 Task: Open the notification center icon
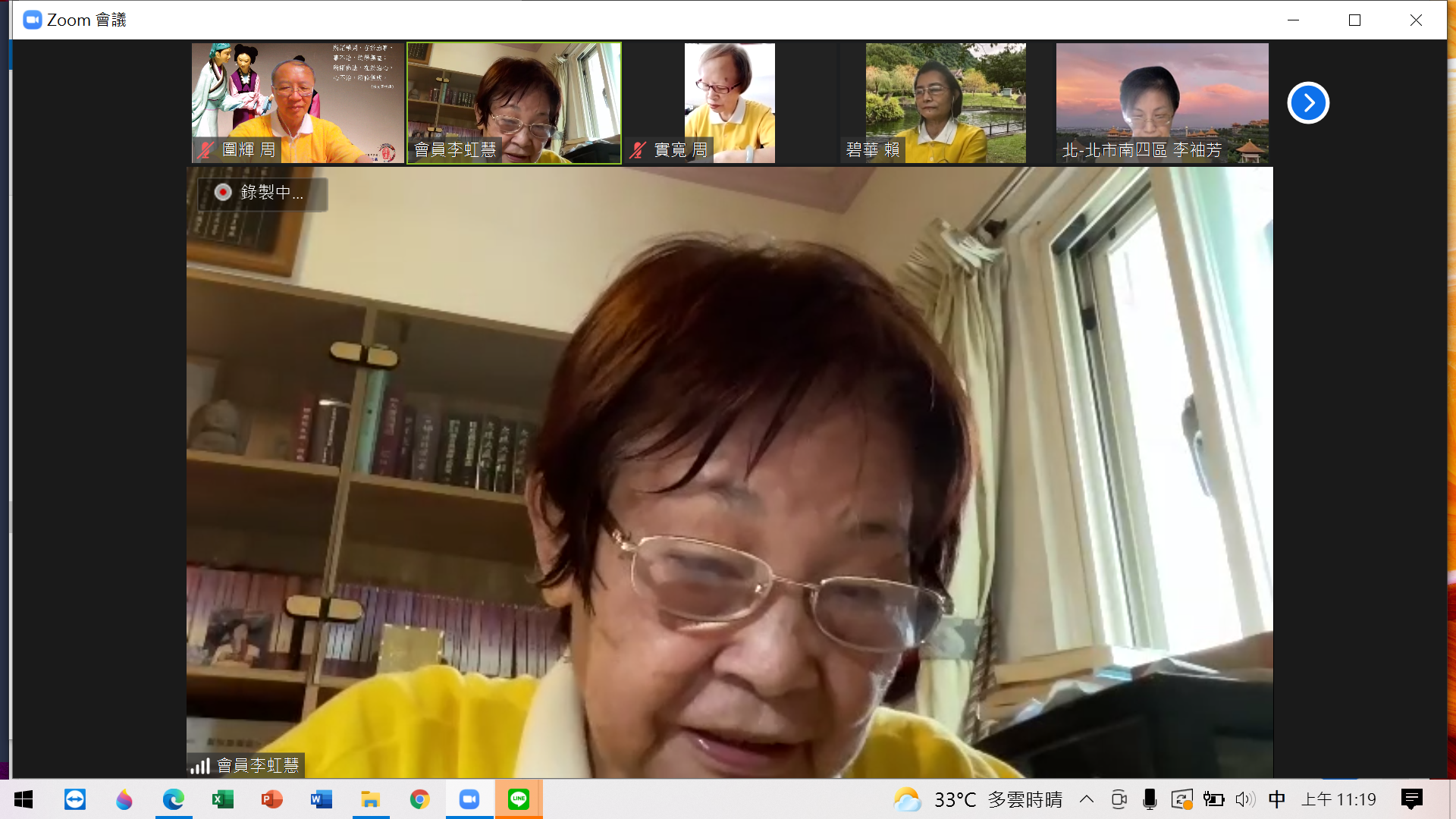1412,799
